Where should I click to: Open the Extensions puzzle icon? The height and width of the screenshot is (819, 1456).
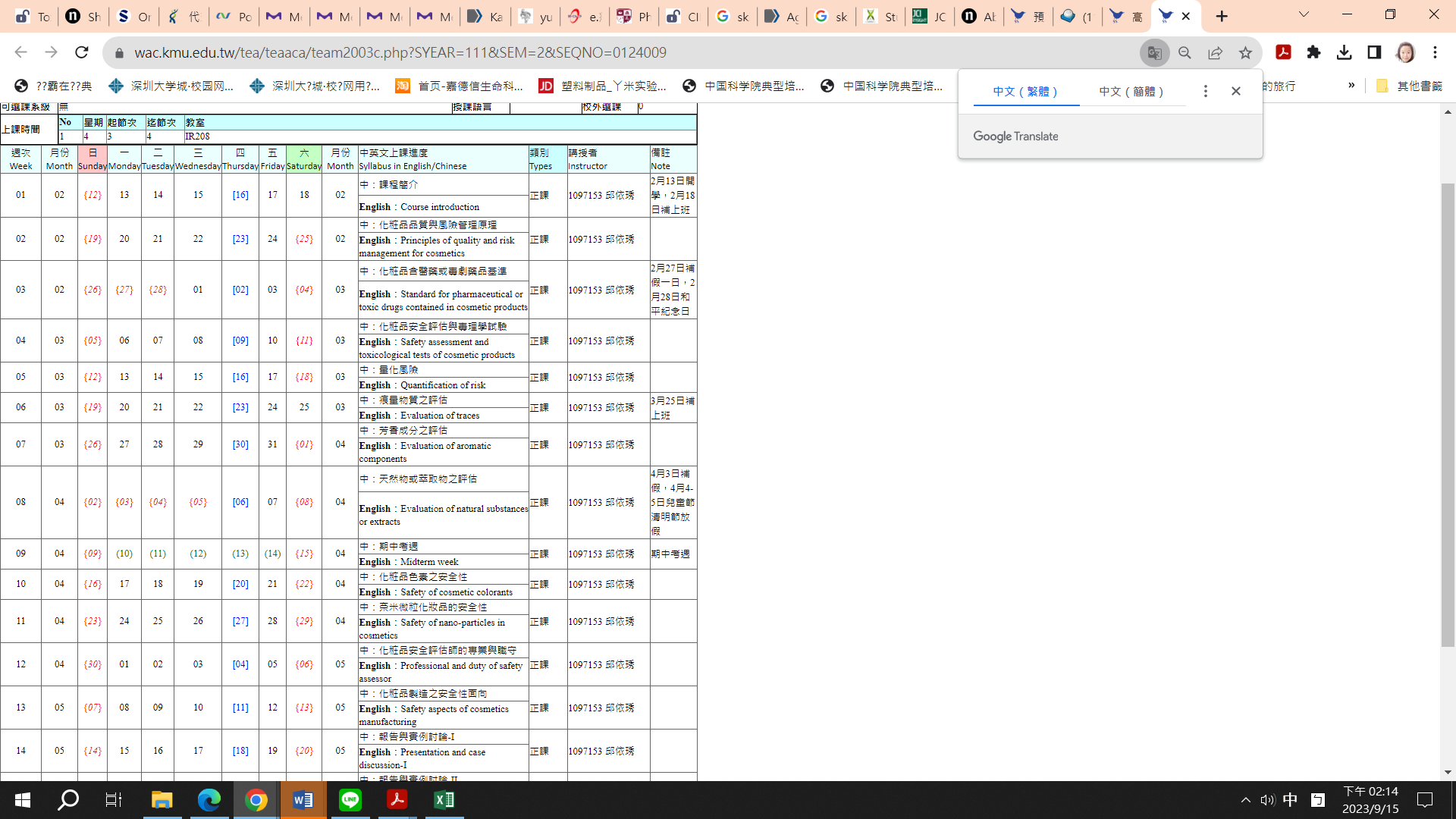pyautogui.click(x=1313, y=52)
